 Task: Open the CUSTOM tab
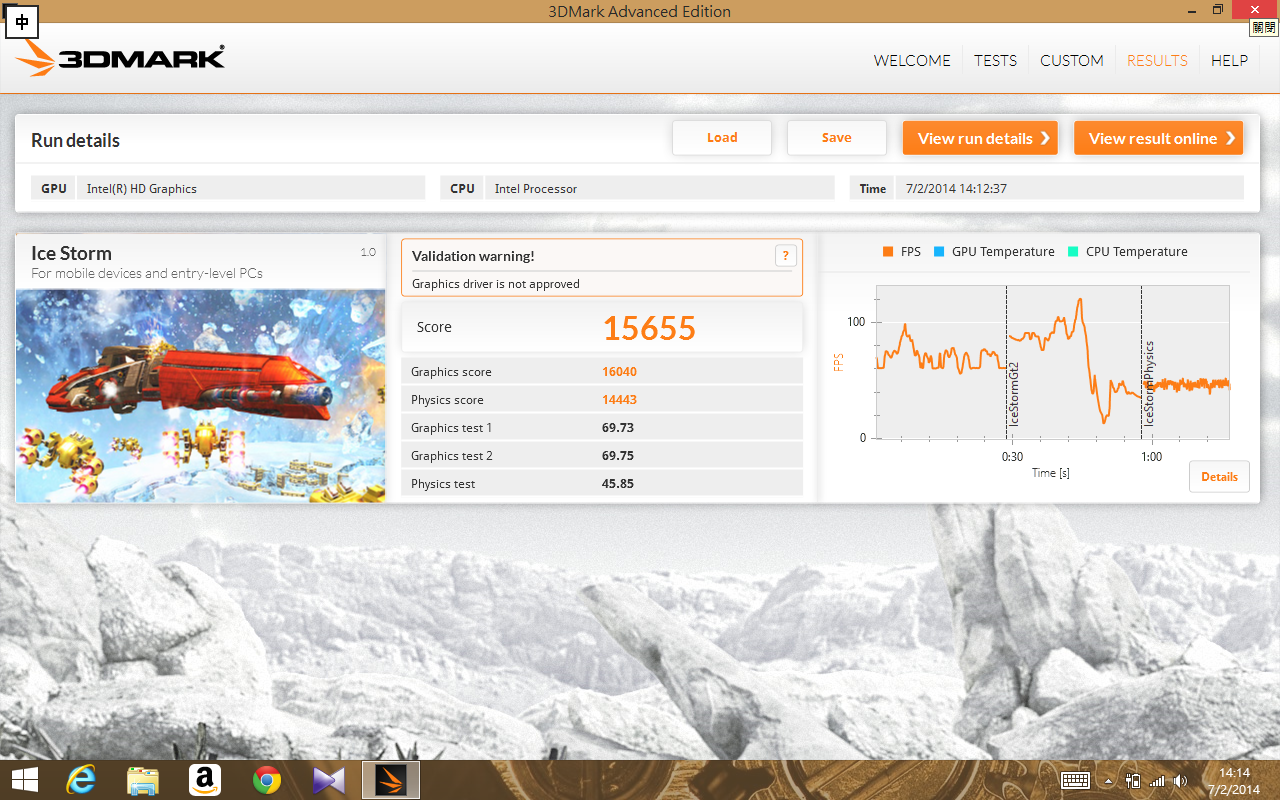tap(1072, 60)
